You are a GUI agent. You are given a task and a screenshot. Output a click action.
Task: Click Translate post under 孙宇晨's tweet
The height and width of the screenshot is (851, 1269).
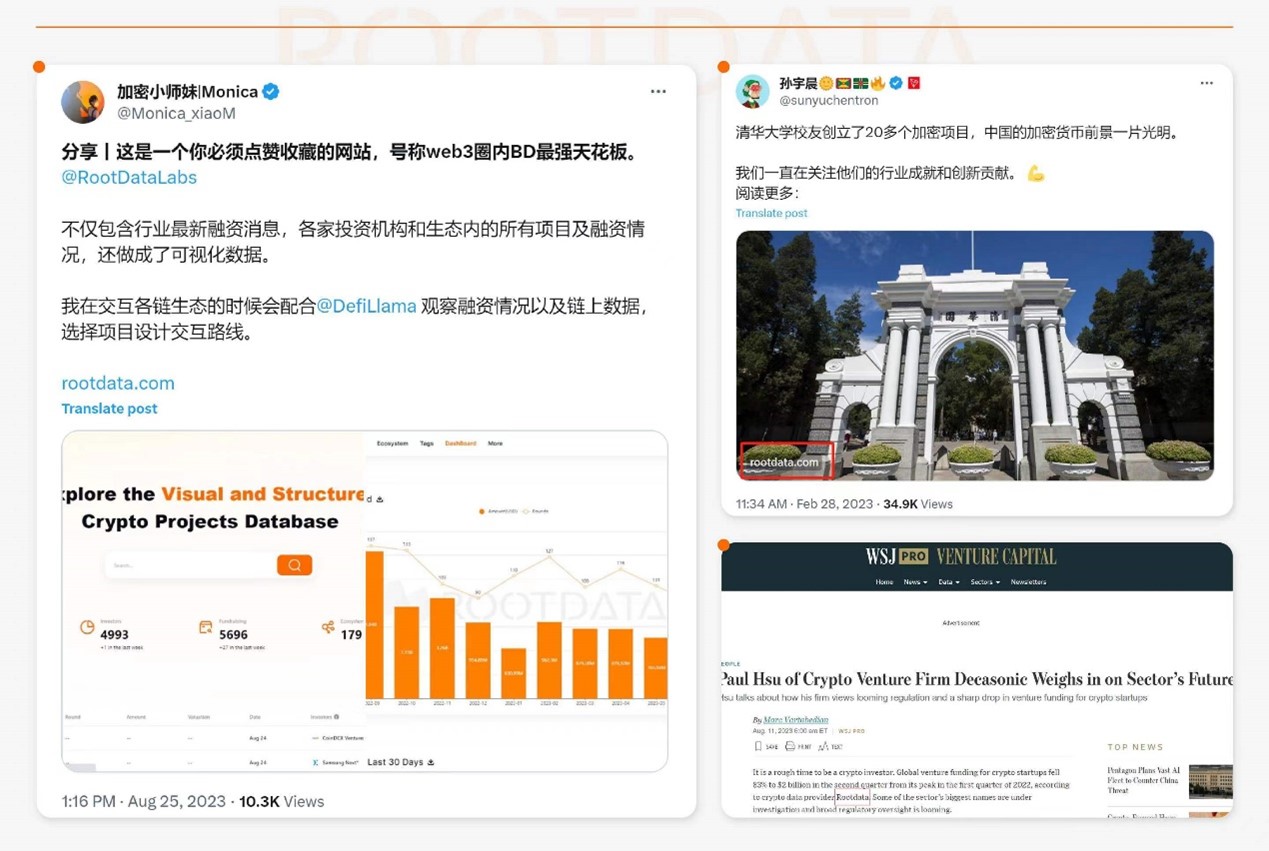[772, 213]
